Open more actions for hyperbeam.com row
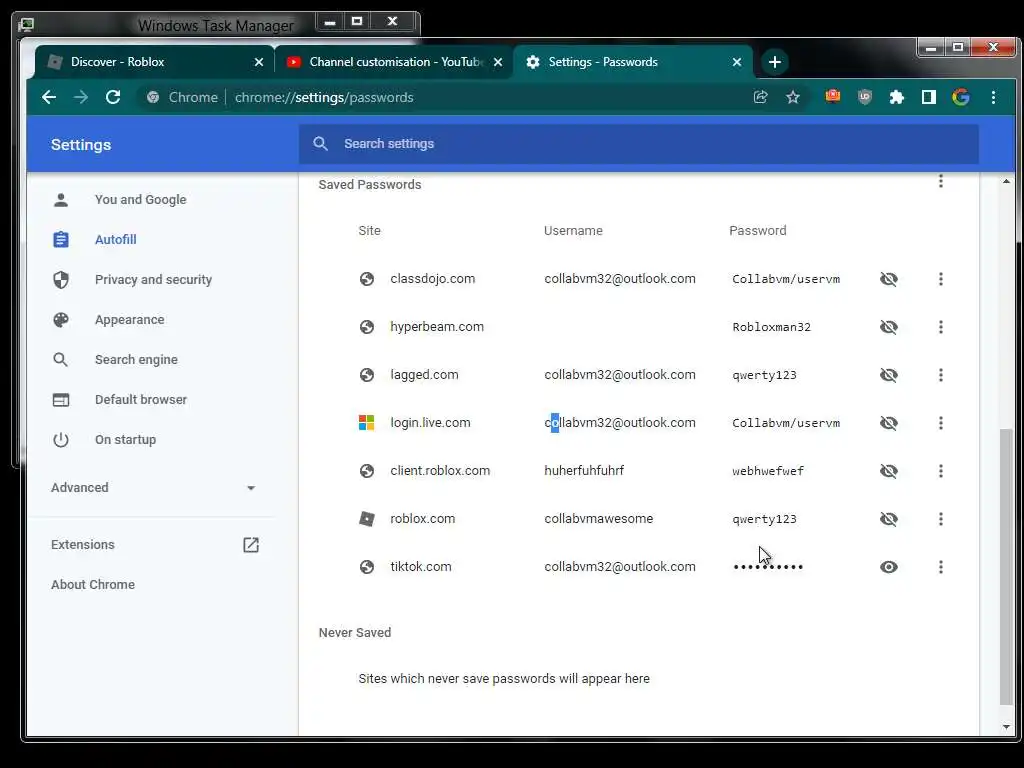Screen dimensions: 1024x768 [940, 327]
